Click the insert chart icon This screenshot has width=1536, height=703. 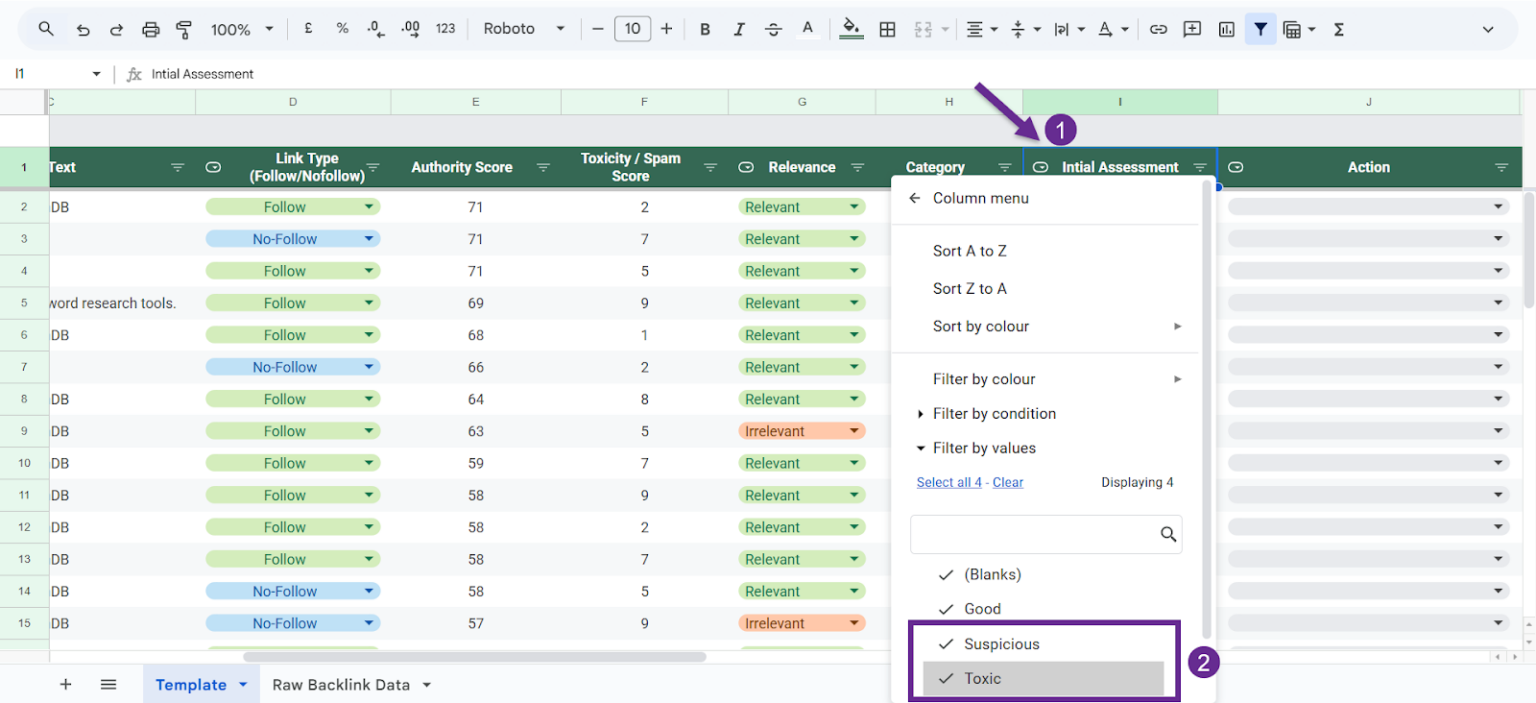(1227, 29)
